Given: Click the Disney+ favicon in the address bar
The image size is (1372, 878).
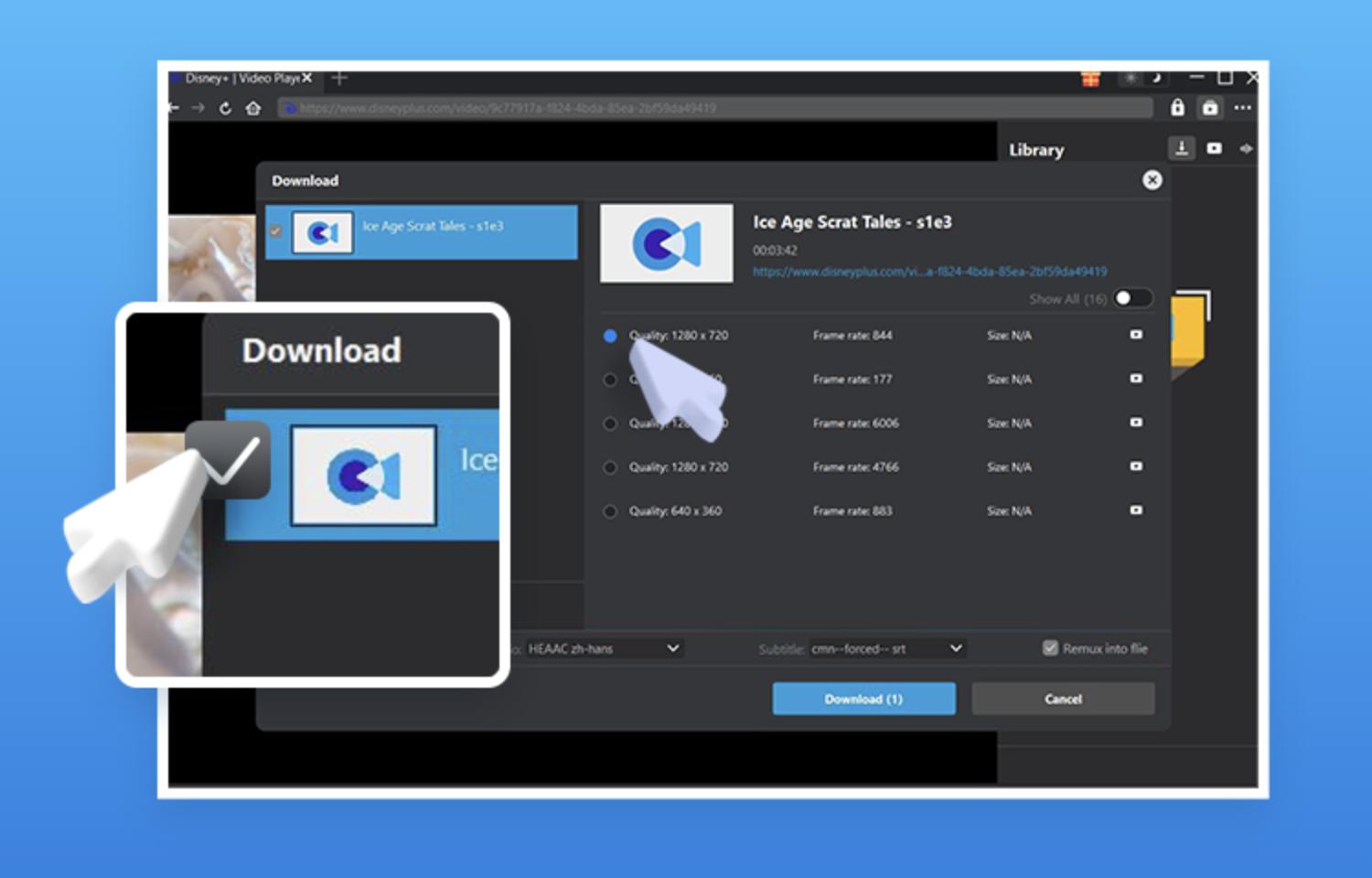Looking at the screenshot, I should pos(290,108).
